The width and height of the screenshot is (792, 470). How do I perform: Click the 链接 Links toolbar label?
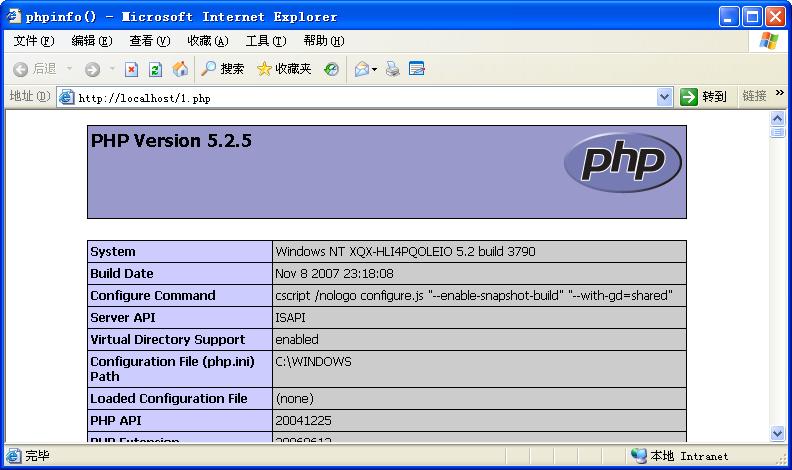pyautogui.click(x=754, y=96)
